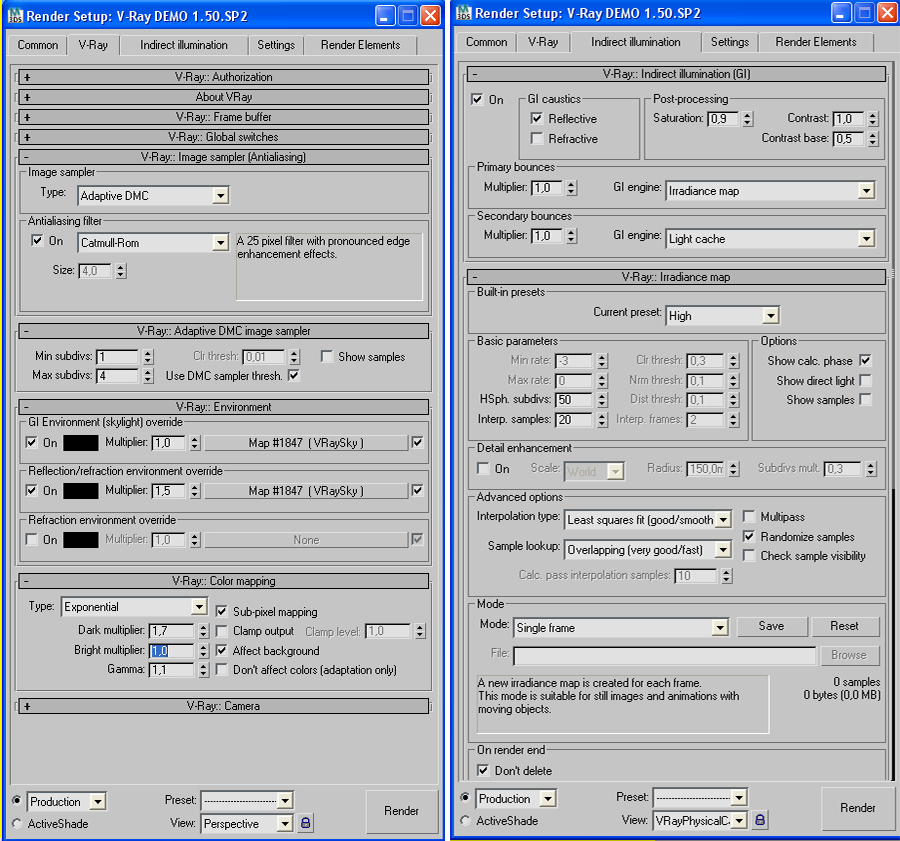
Task: Click the 3ds Max icon in left title bar
Action: coord(14,15)
